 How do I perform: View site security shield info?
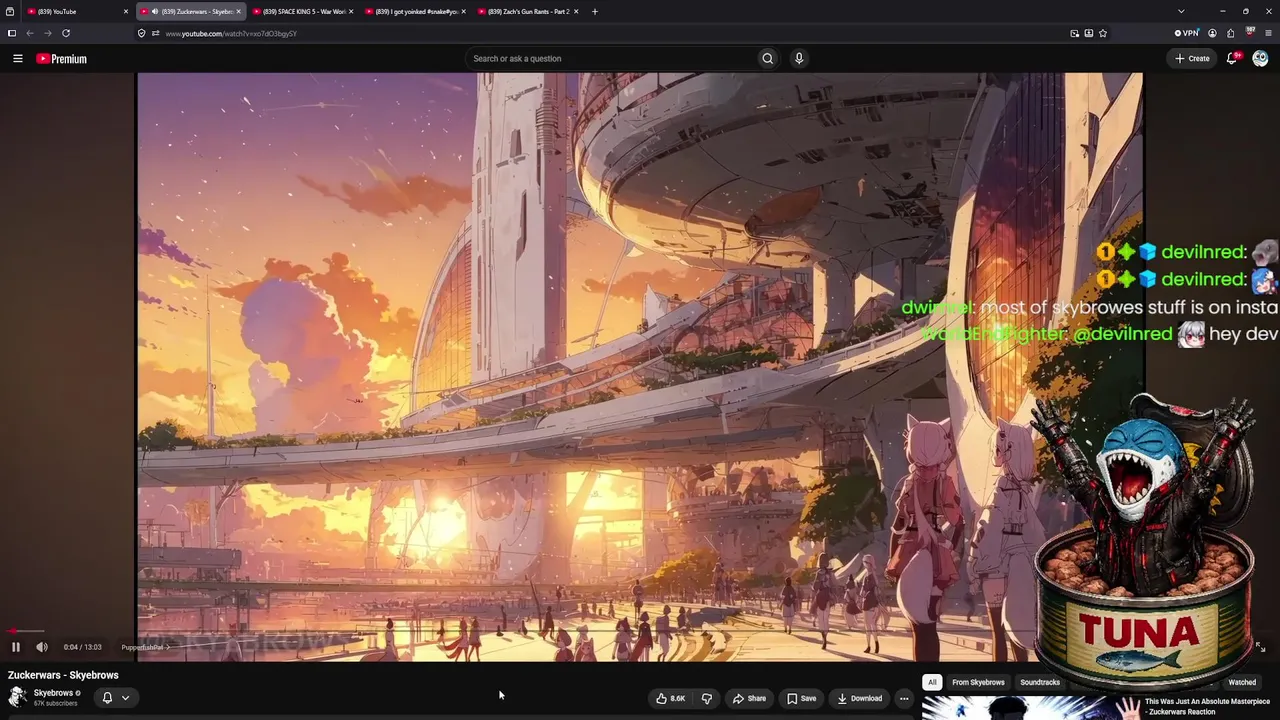142,33
